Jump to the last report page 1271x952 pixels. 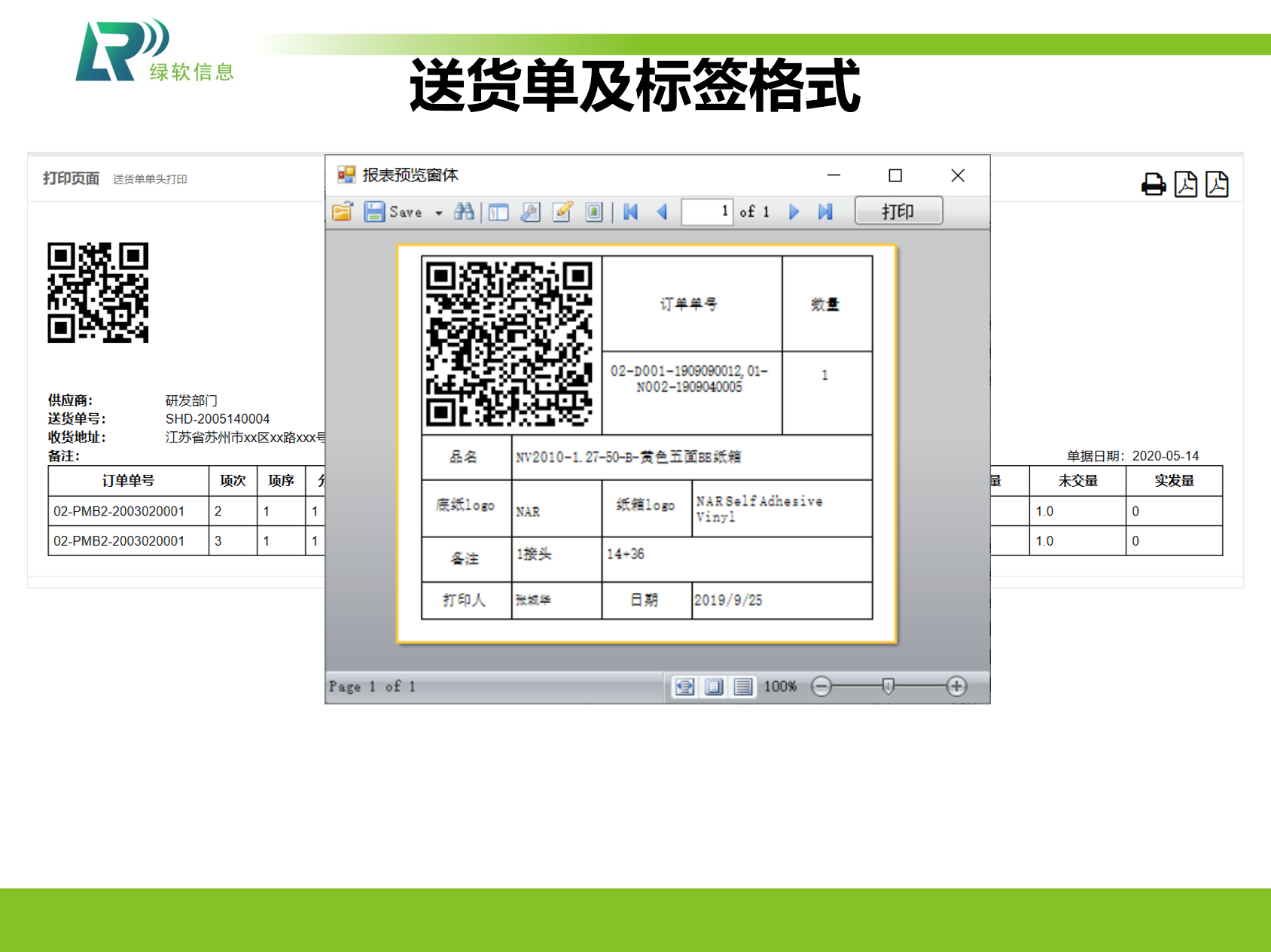[x=825, y=212]
